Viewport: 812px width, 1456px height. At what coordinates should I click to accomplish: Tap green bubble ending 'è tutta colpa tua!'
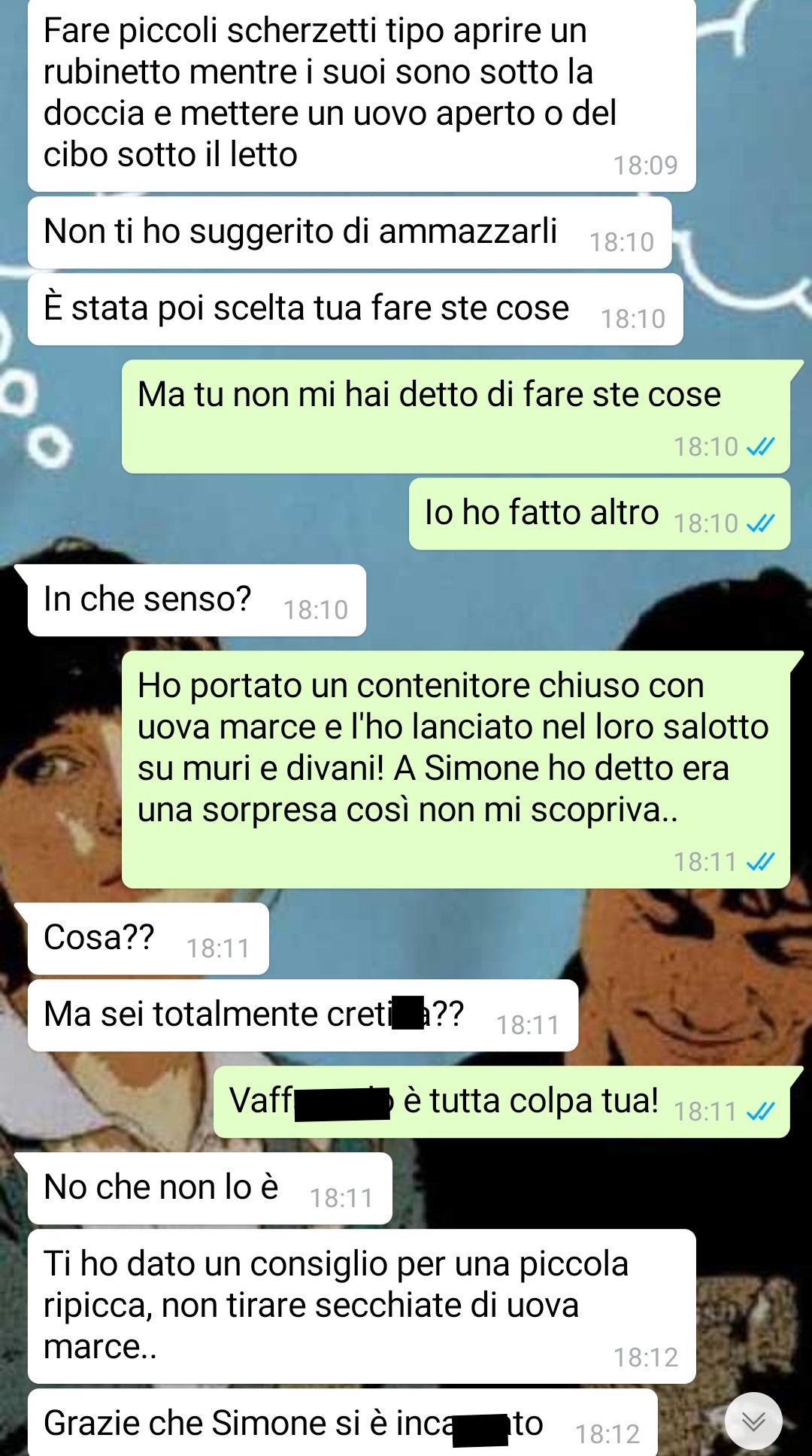pyautogui.click(x=501, y=1102)
